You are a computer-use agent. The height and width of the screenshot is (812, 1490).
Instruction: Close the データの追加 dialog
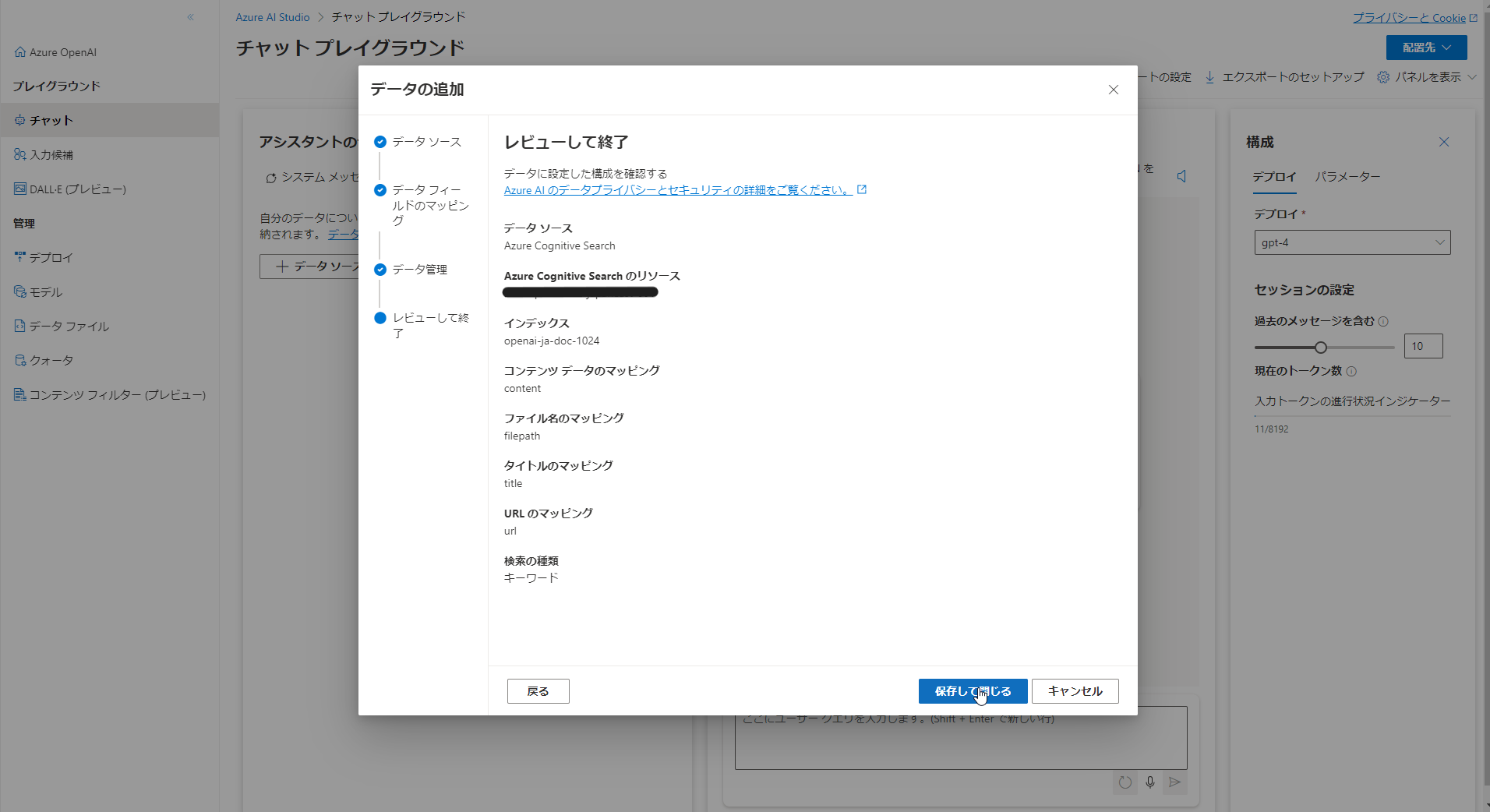tap(1114, 90)
